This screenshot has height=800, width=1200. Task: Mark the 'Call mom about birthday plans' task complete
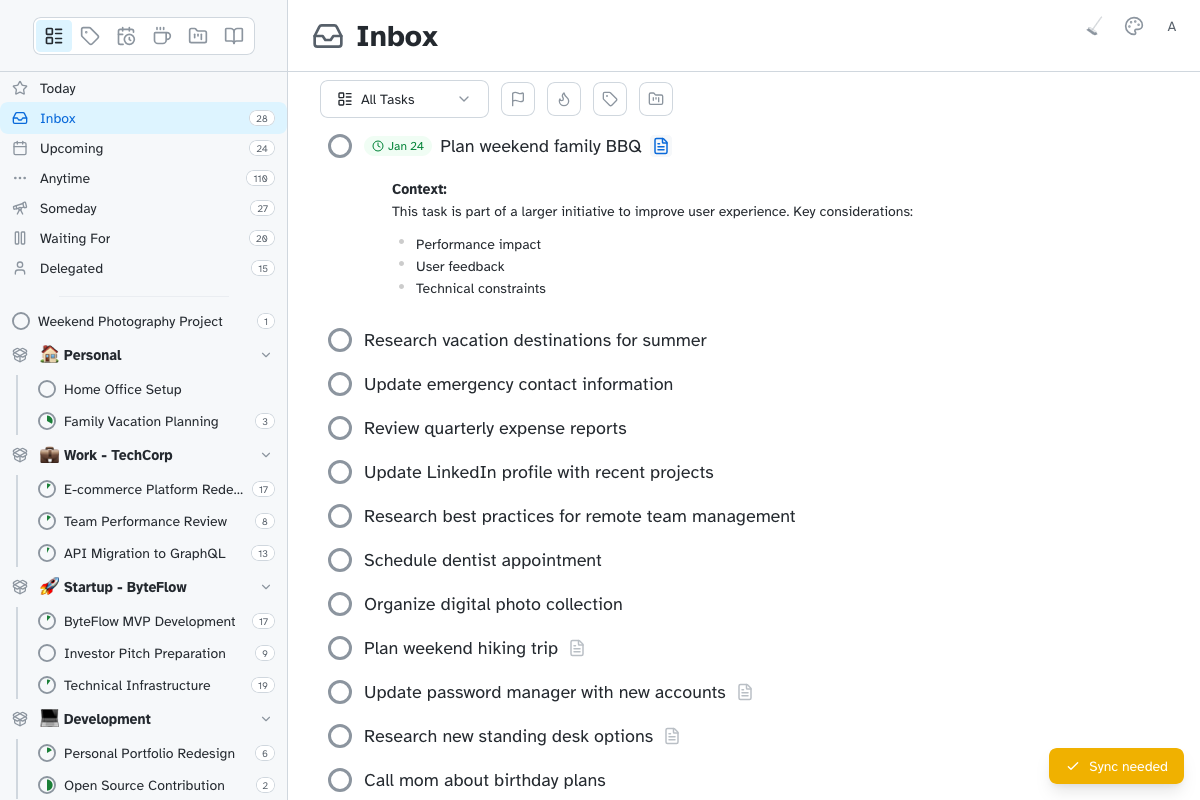tap(340, 780)
